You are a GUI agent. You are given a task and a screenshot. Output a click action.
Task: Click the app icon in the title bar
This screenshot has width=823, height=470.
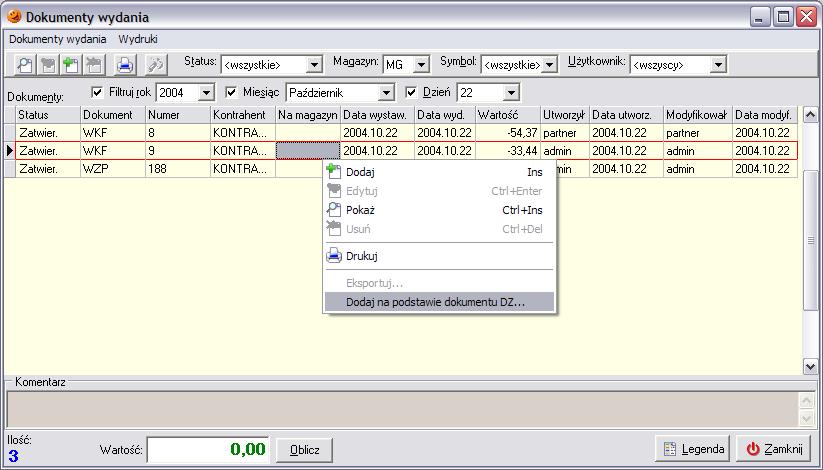click(x=14, y=16)
